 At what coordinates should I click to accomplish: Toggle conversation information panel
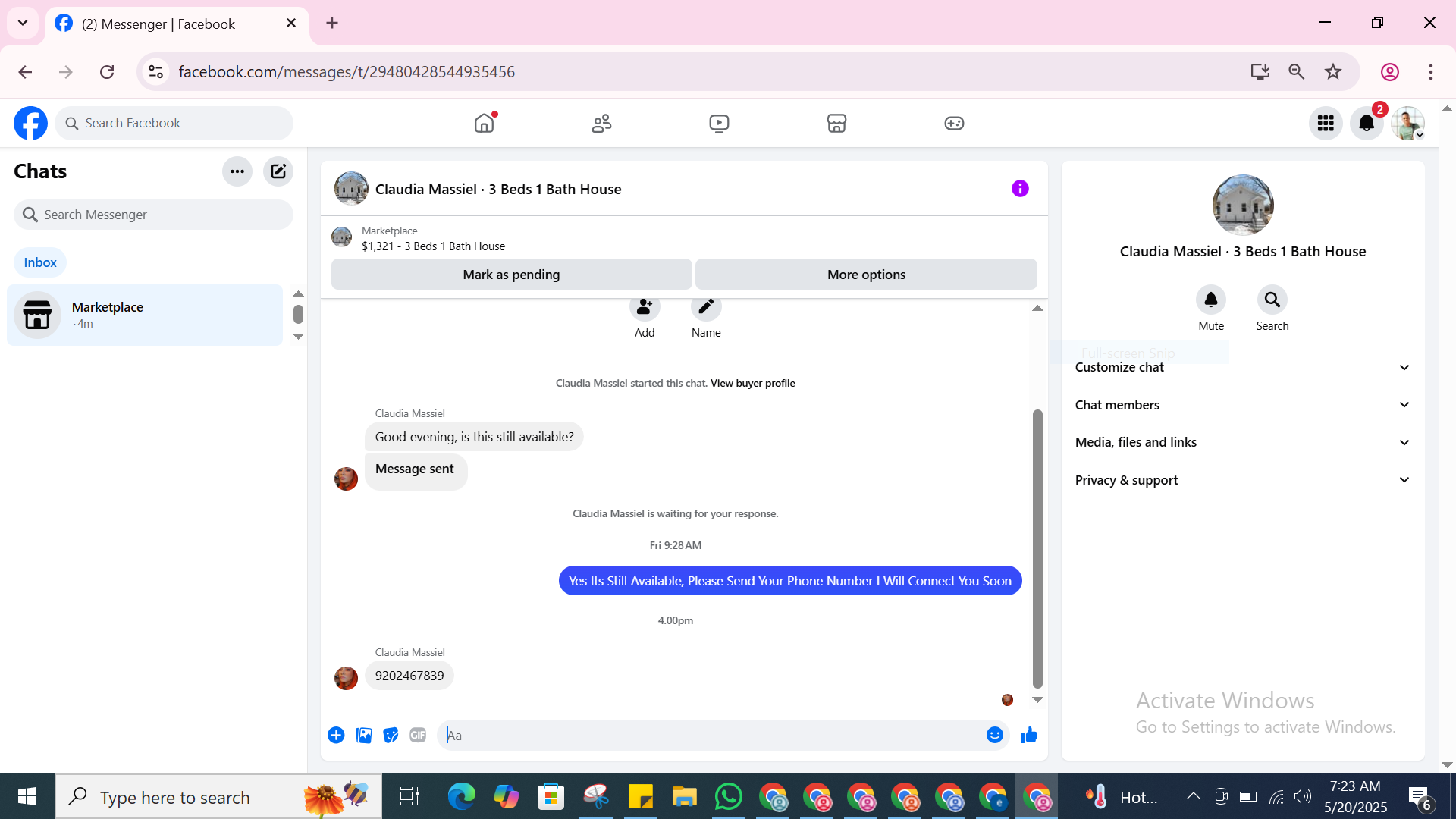tap(1020, 189)
